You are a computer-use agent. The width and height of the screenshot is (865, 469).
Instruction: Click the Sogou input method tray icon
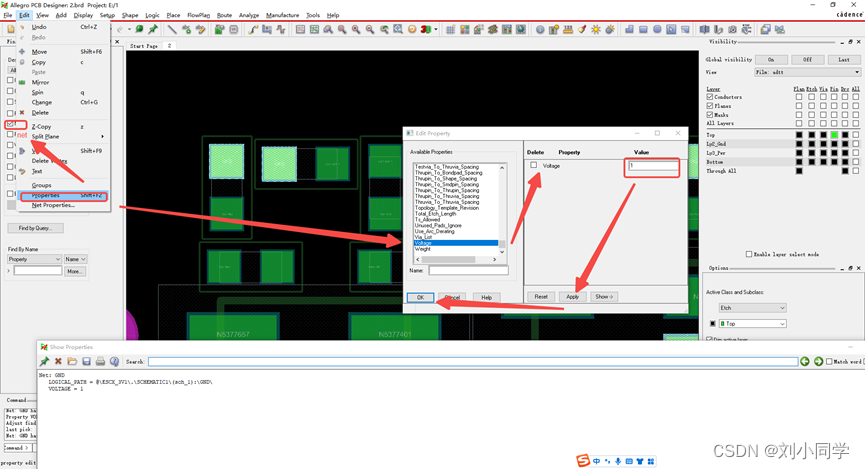coord(583,460)
